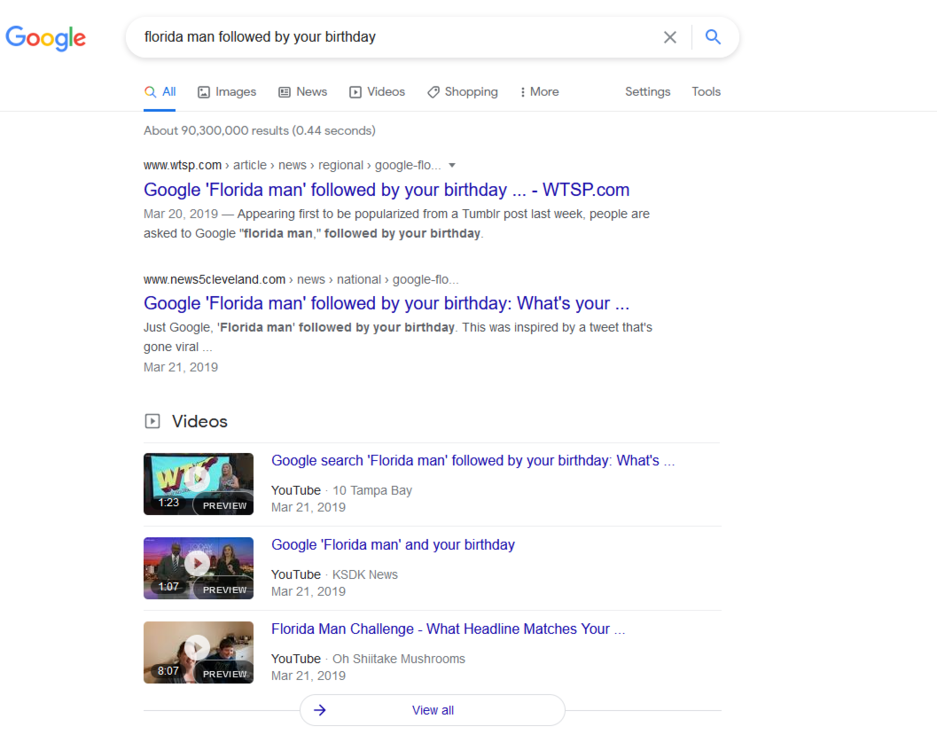937x750 pixels.
Task: Go to the Shopping tab
Action: [462, 92]
